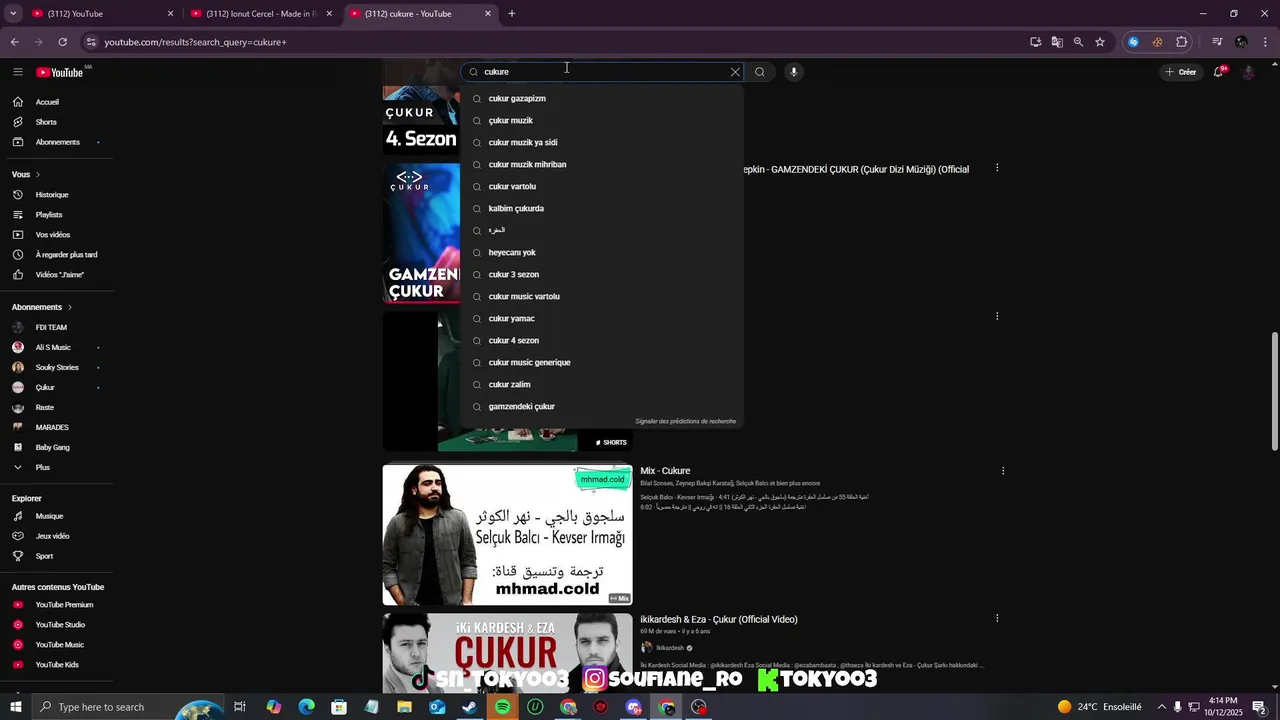Open Steam from the taskbar

(470, 707)
